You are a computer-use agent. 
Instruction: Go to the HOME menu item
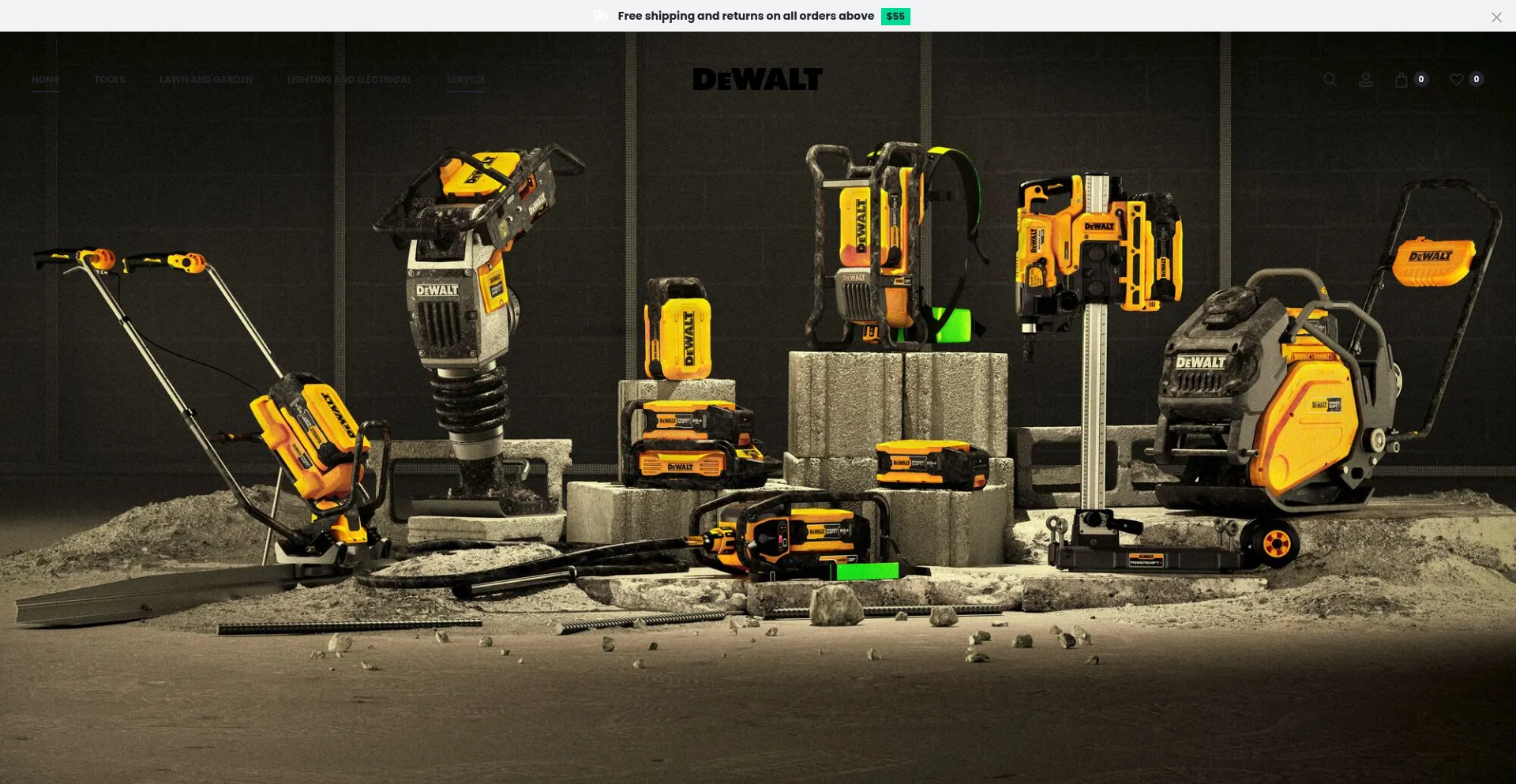[x=46, y=80]
